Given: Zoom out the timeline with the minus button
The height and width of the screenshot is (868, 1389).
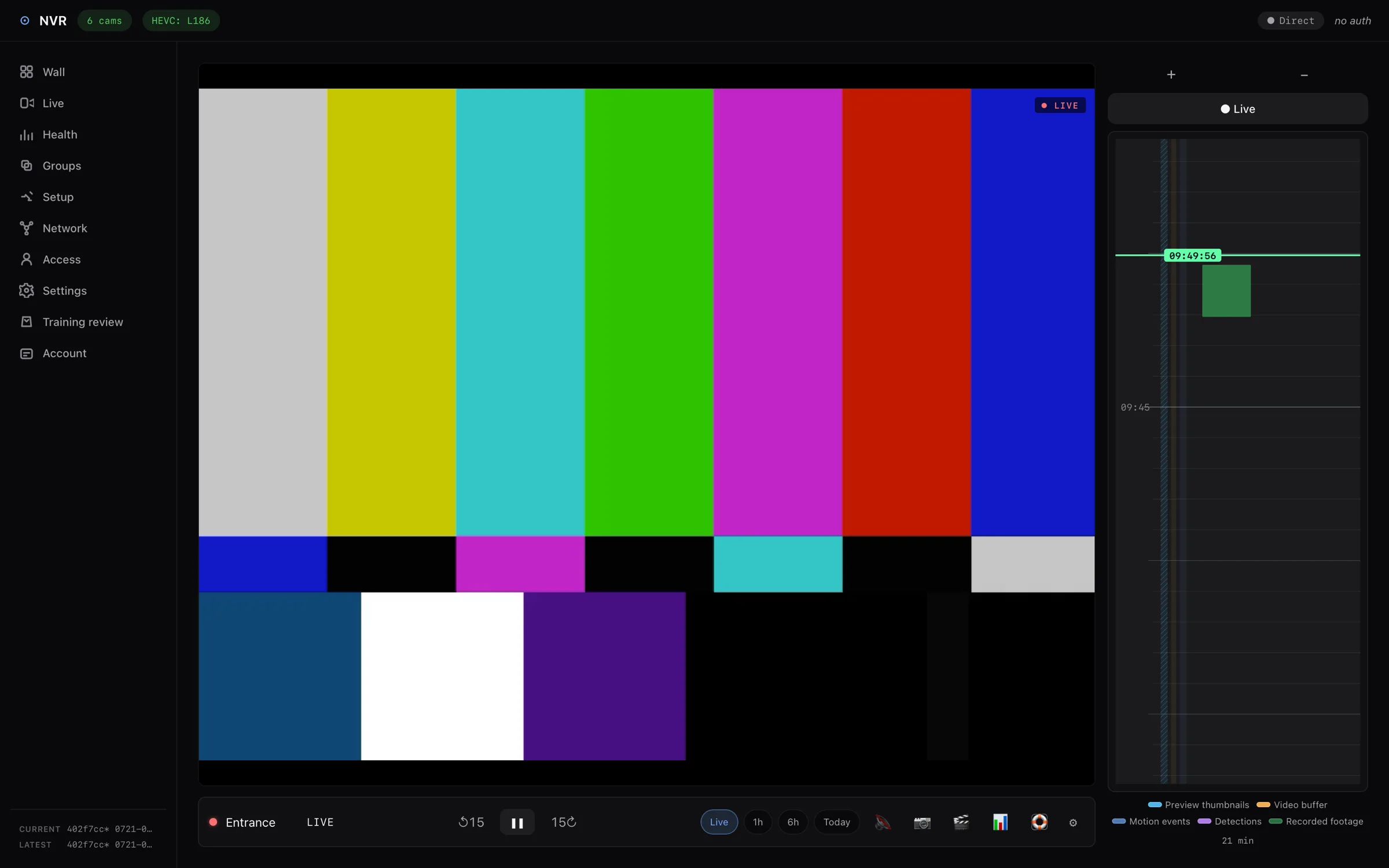Looking at the screenshot, I should (1304, 75).
